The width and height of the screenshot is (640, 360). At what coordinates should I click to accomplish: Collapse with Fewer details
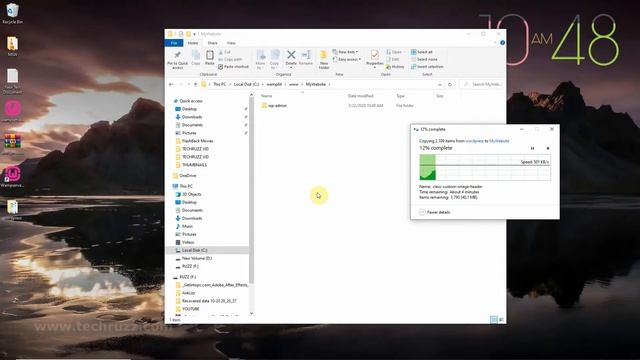[435, 212]
